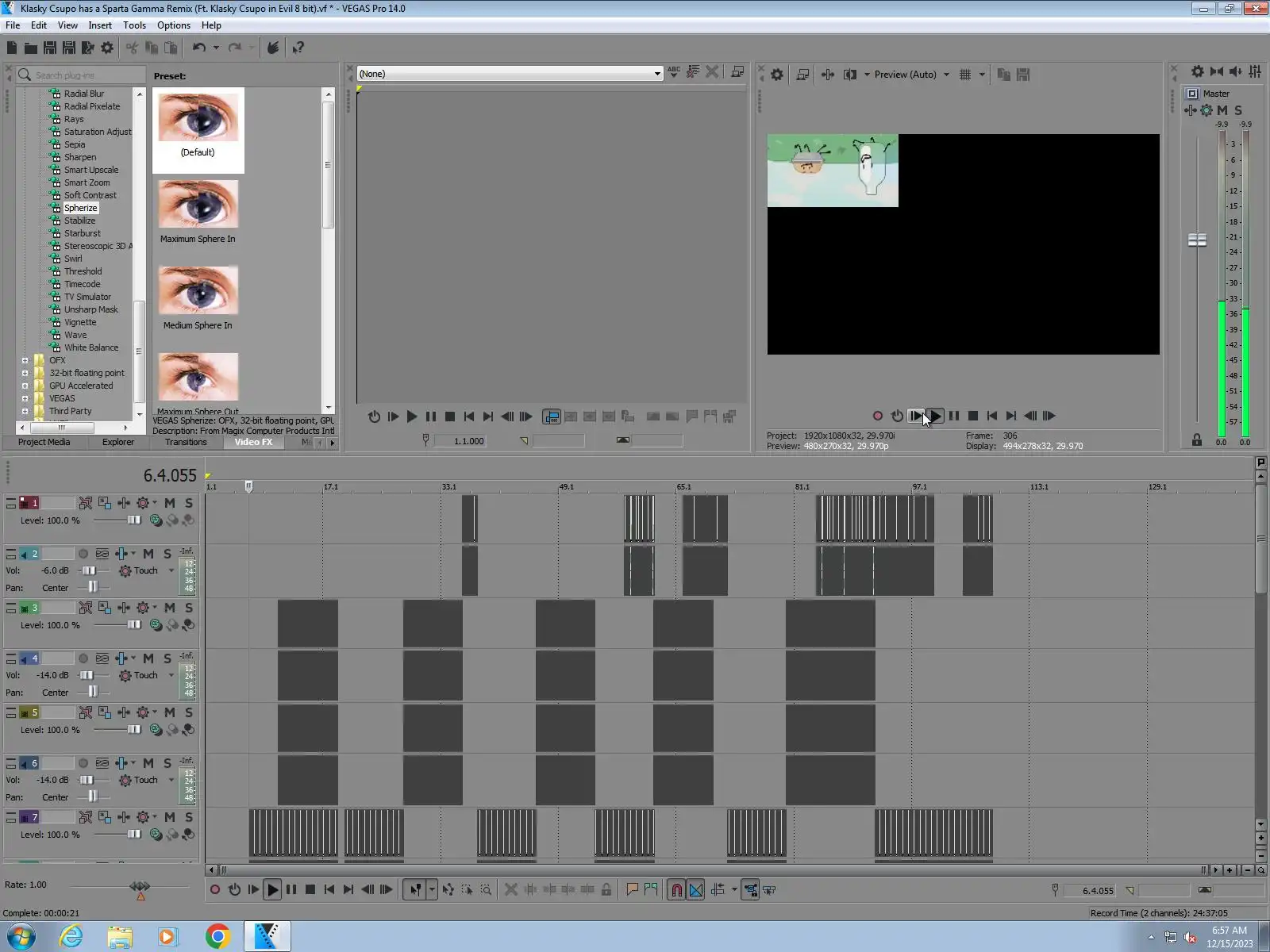Save the project using the toolbar icon
The height and width of the screenshot is (952, 1270).
point(50,48)
